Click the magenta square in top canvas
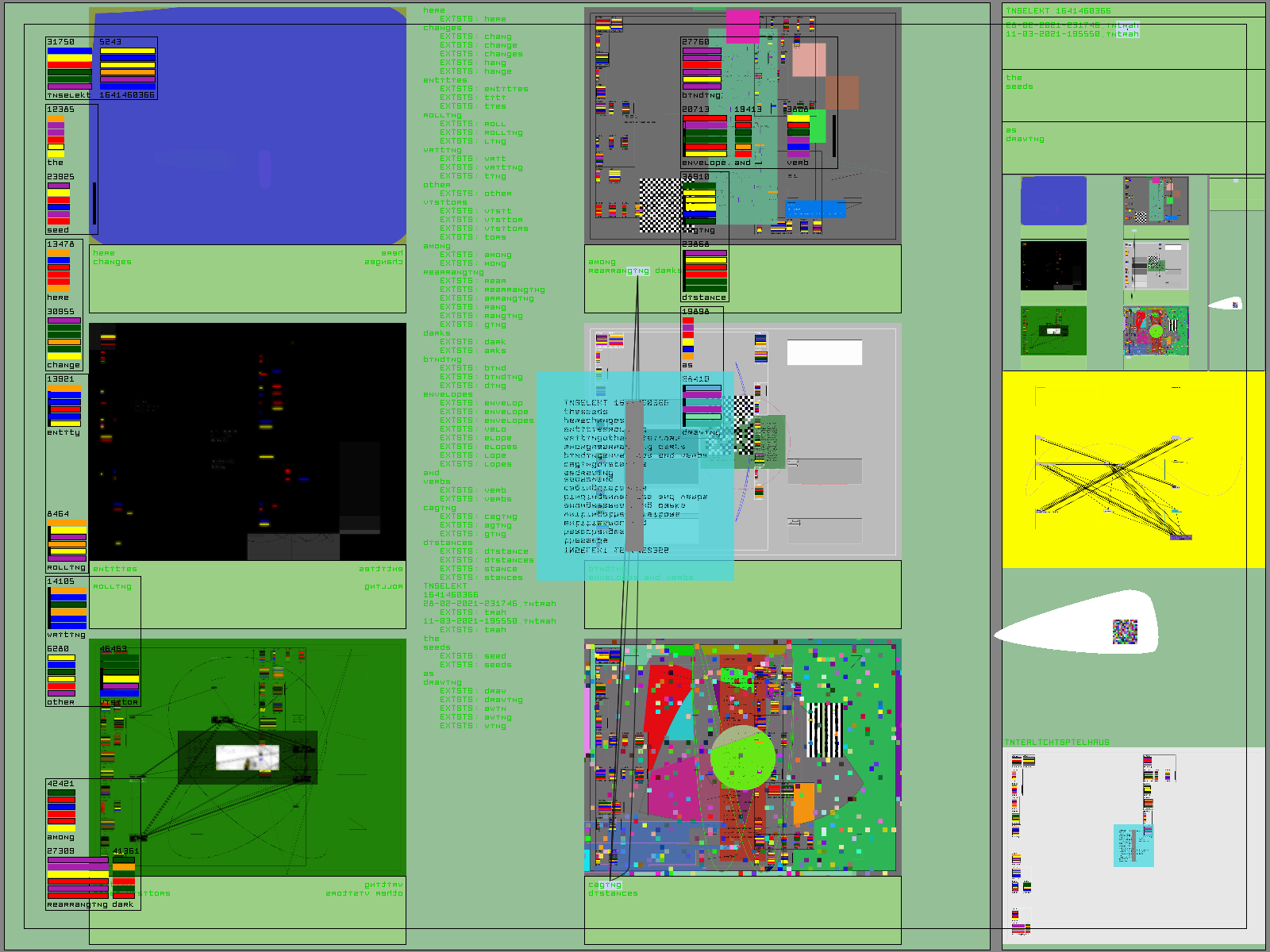Image resolution: width=1270 pixels, height=952 pixels. [x=742, y=26]
